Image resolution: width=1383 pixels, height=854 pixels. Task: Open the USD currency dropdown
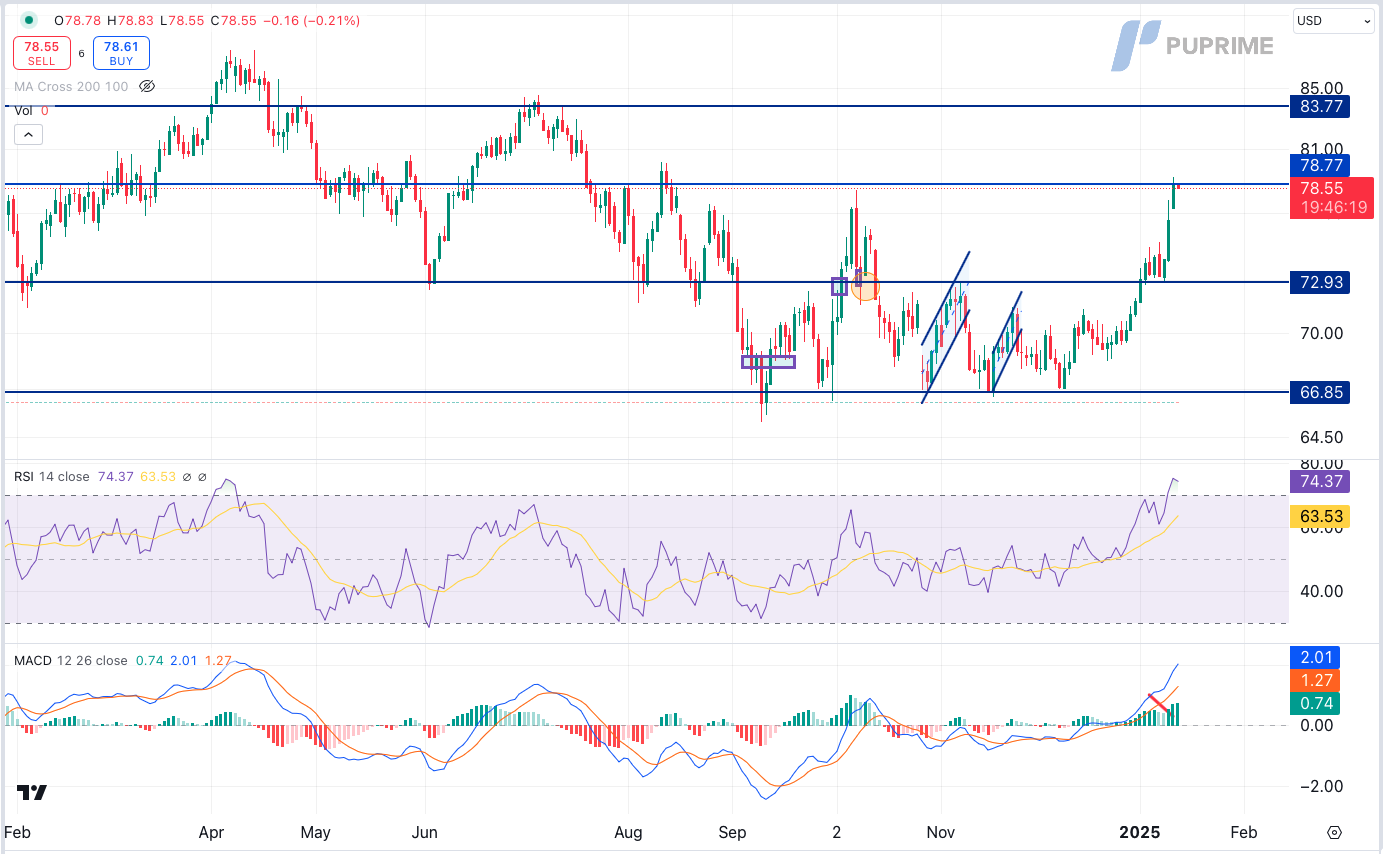pos(1334,20)
